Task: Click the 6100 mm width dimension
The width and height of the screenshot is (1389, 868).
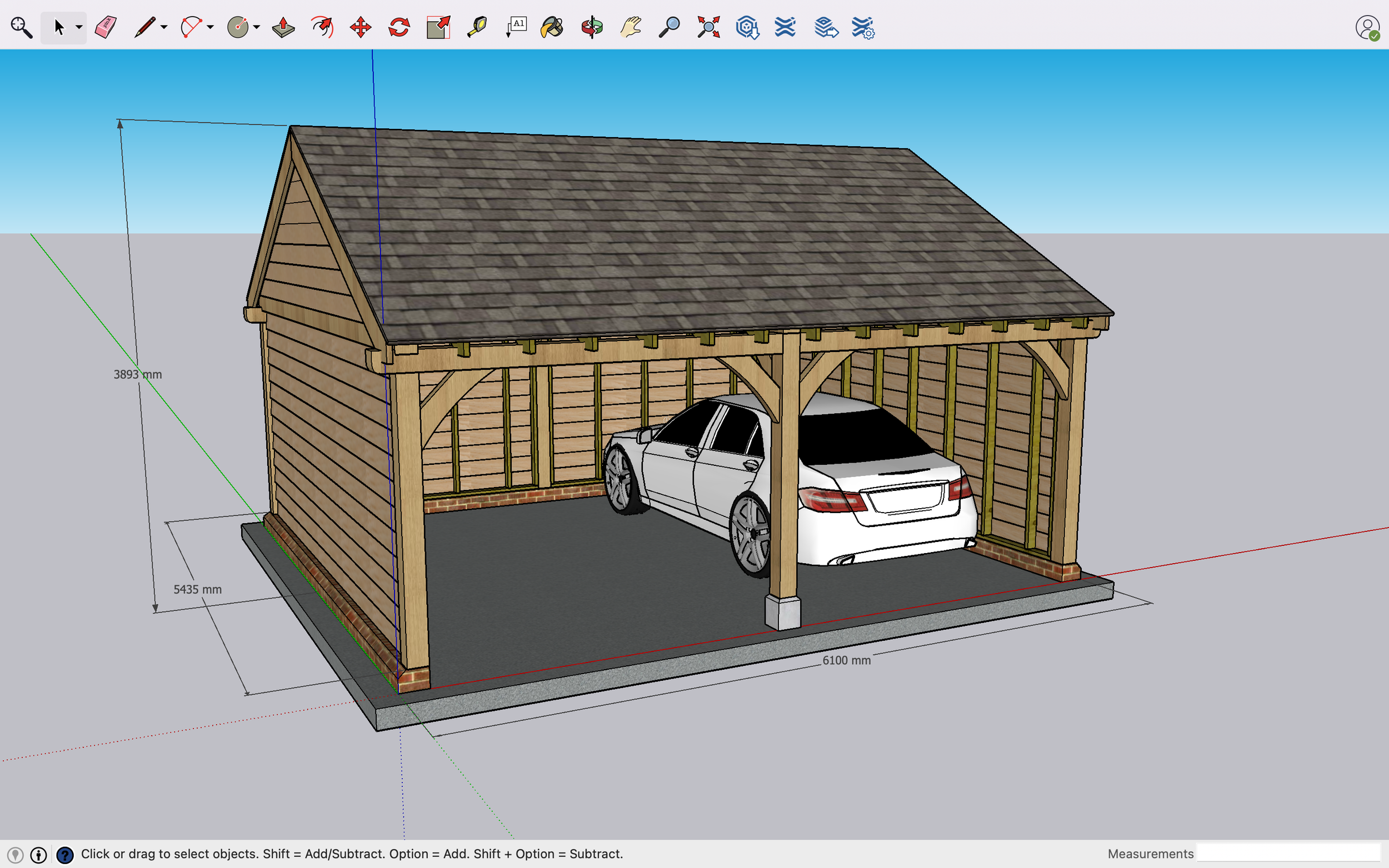Action: click(846, 660)
